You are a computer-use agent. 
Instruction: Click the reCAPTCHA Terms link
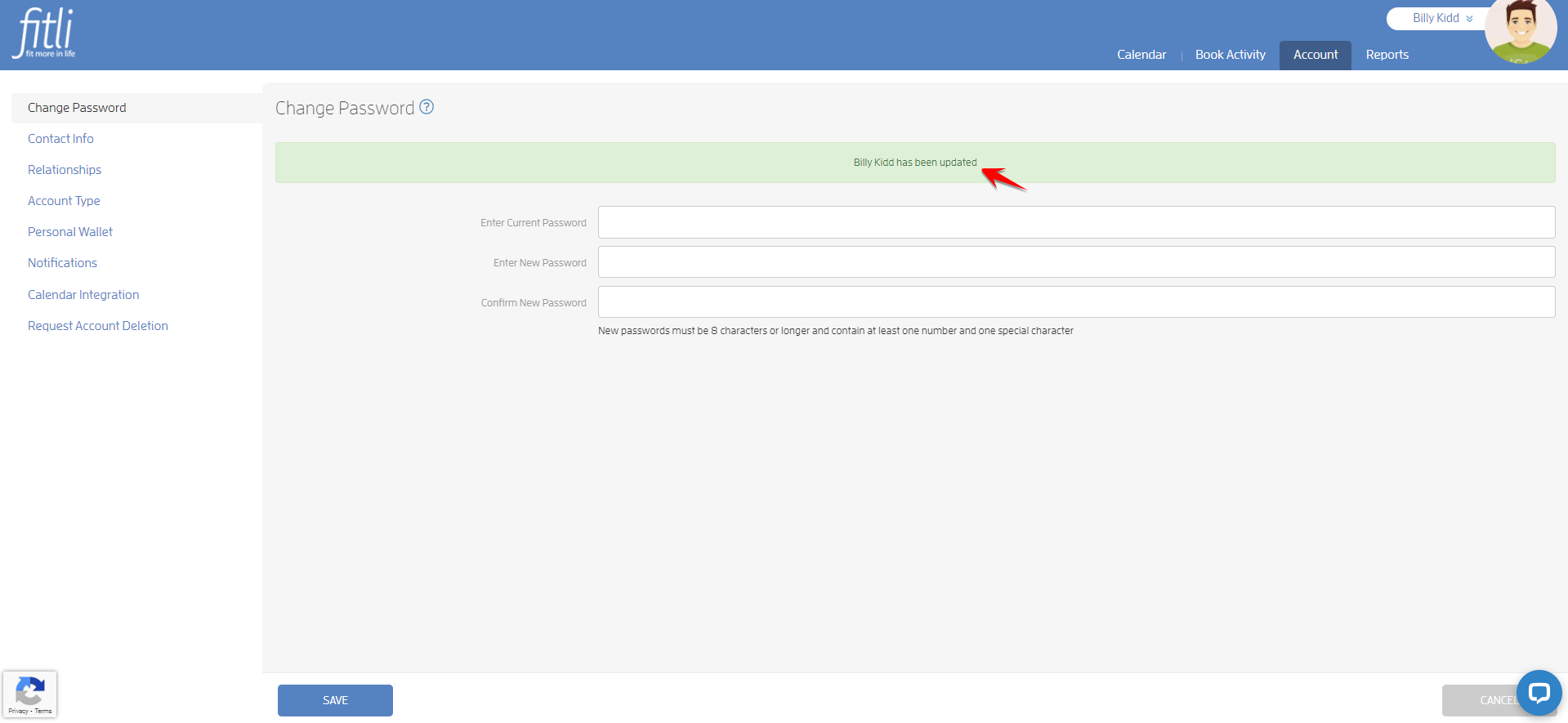[43, 711]
